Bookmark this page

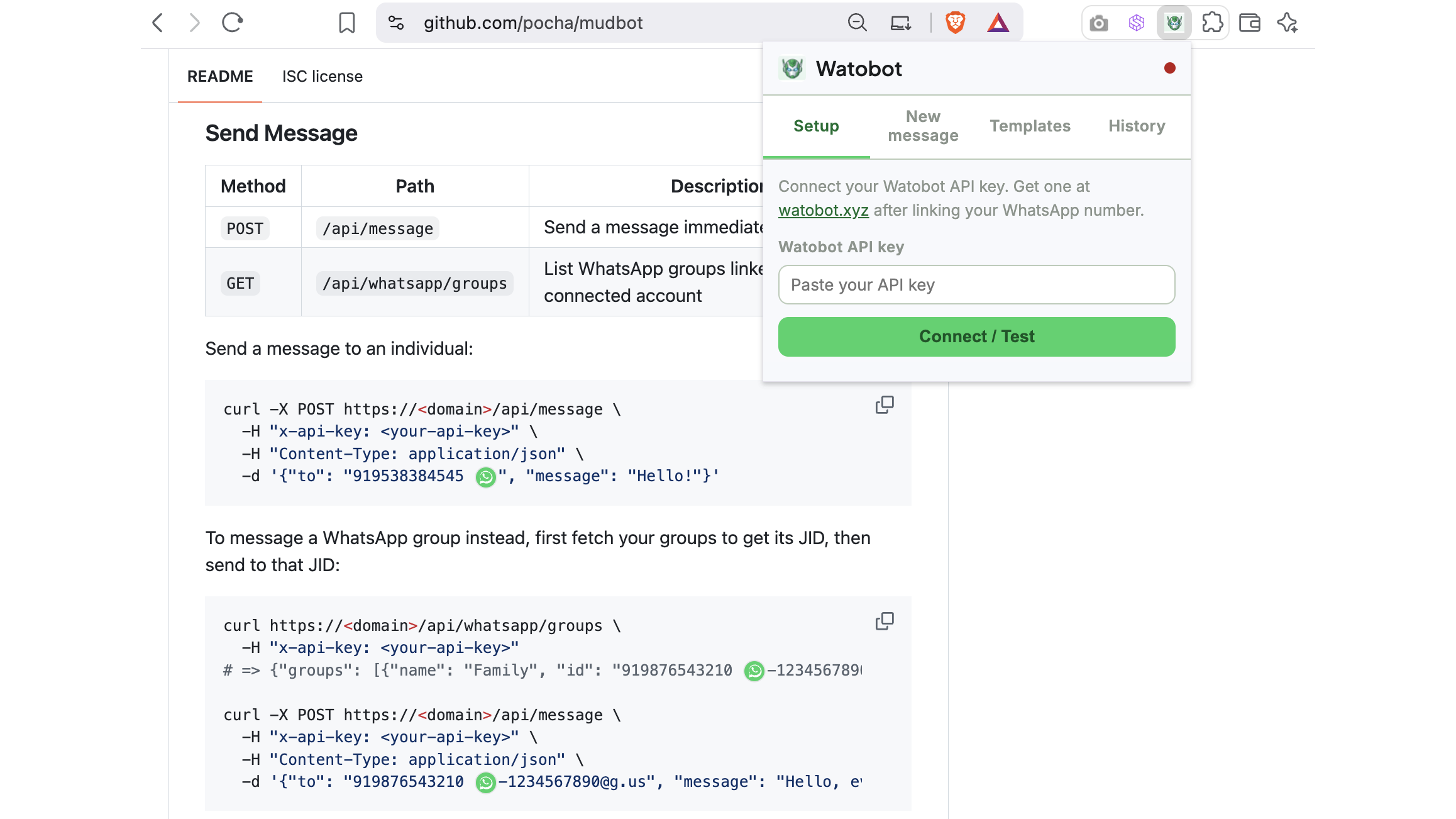coord(347,23)
